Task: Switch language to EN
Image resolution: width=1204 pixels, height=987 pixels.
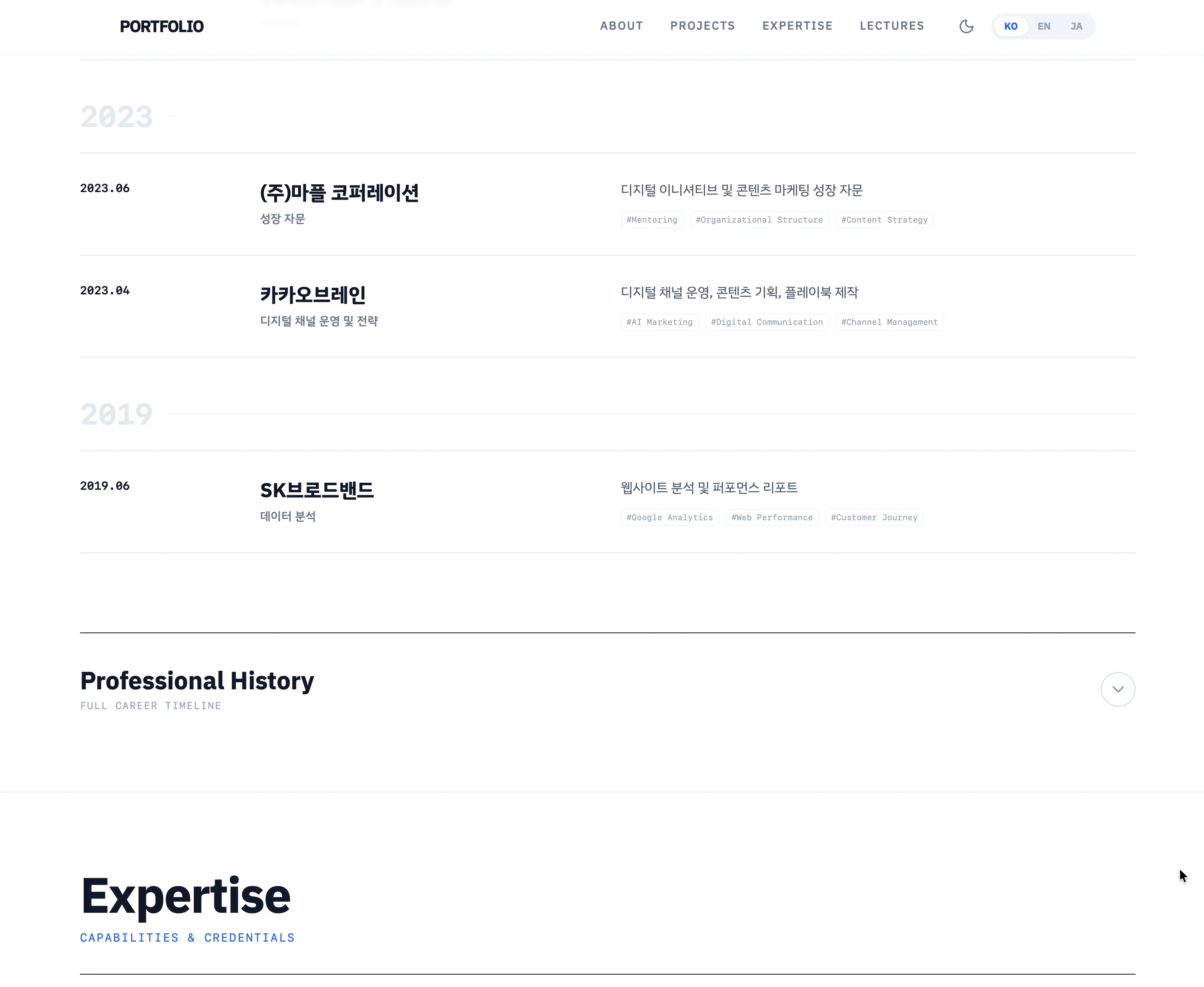Action: point(1044,26)
